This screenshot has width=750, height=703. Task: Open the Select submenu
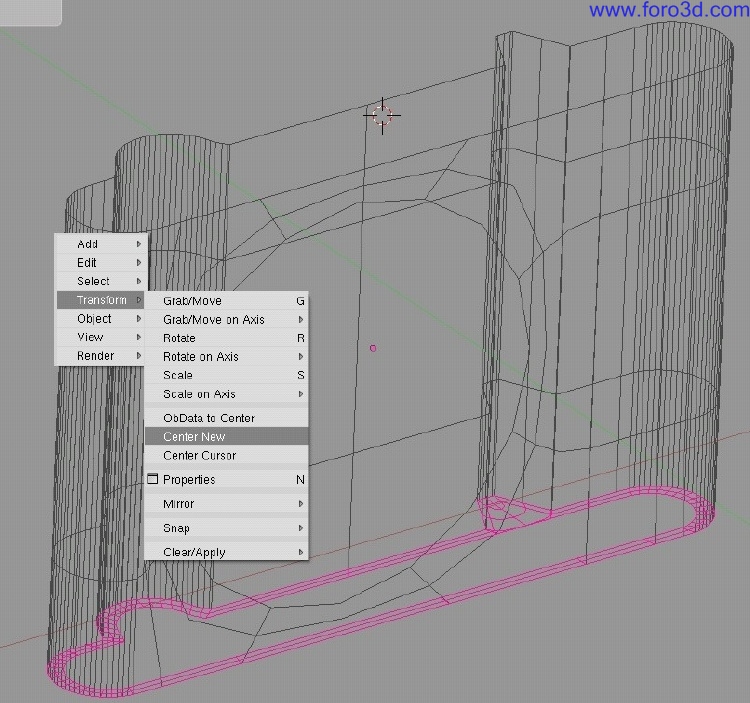100,281
